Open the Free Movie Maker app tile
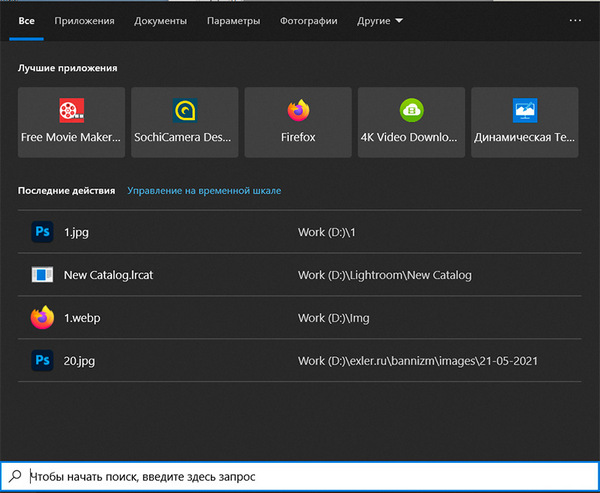 (71, 122)
